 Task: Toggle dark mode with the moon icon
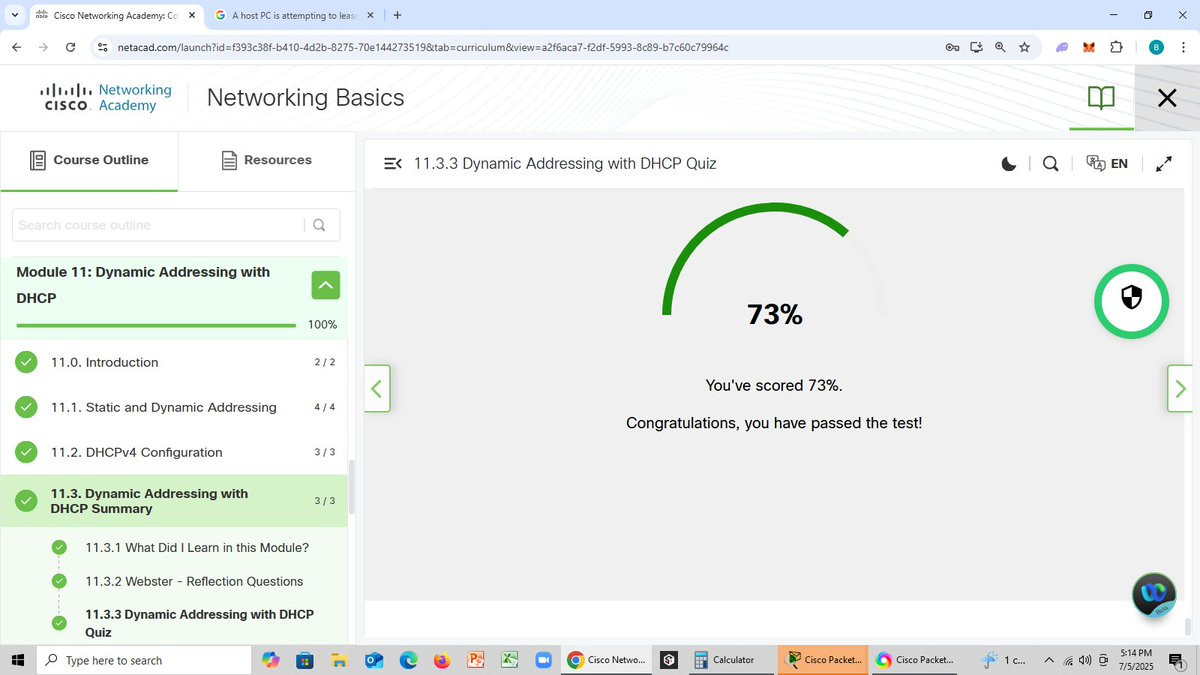[x=1009, y=164]
